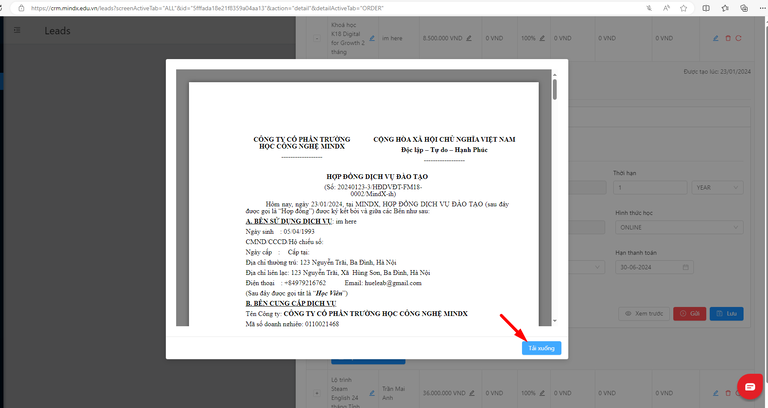This screenshot has width=768, height=408.
Task: Click birth date 05/04/1993 in contract
Action: [299, 232]
